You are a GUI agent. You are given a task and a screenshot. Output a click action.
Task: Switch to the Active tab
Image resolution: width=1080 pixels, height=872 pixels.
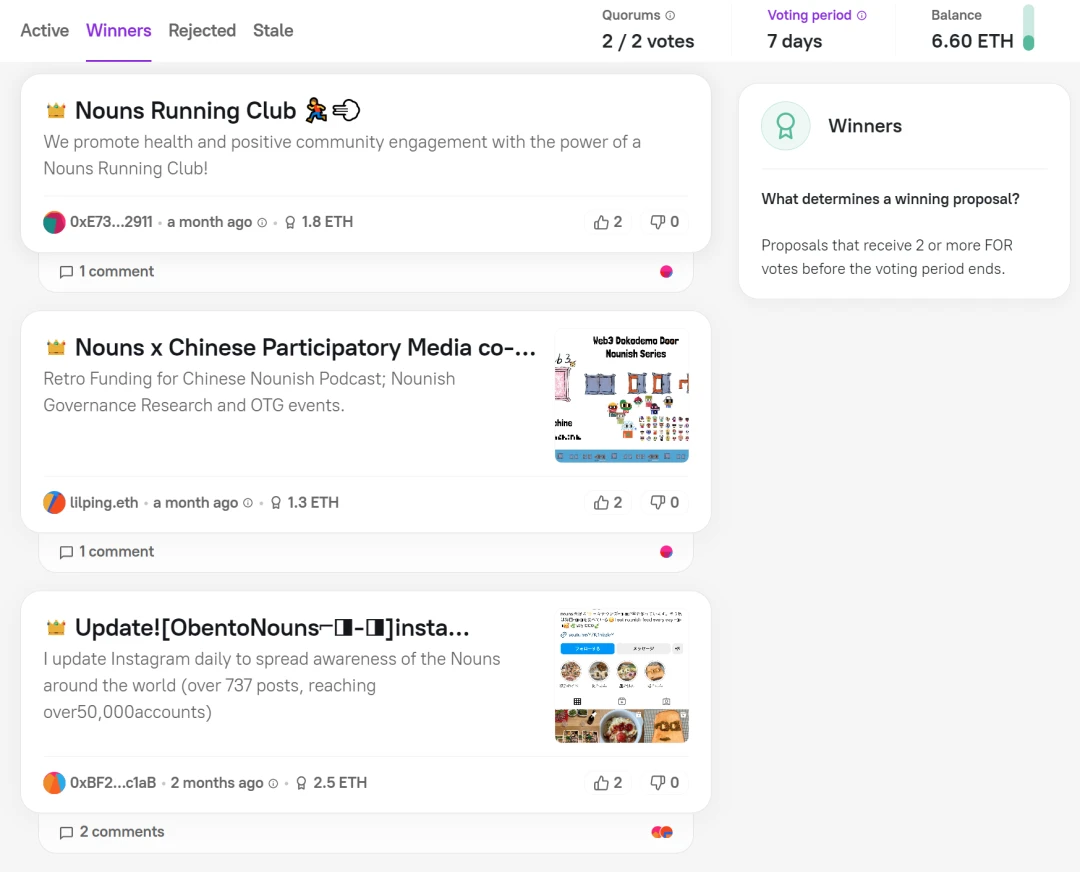pos(45,30)
